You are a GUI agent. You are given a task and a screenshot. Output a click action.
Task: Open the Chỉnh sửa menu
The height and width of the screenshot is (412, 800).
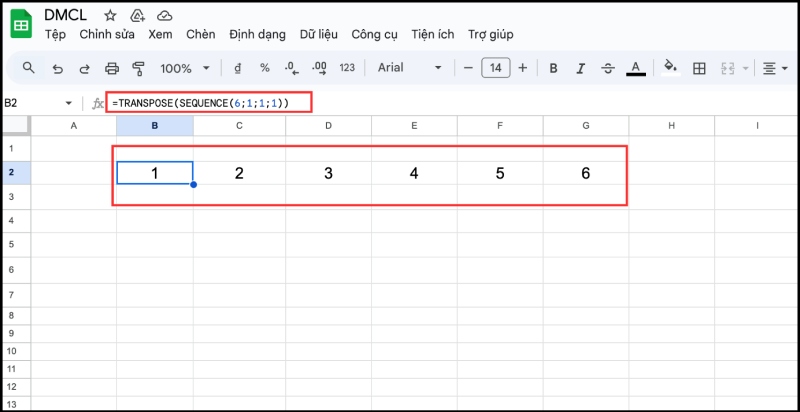coord(107,35)
